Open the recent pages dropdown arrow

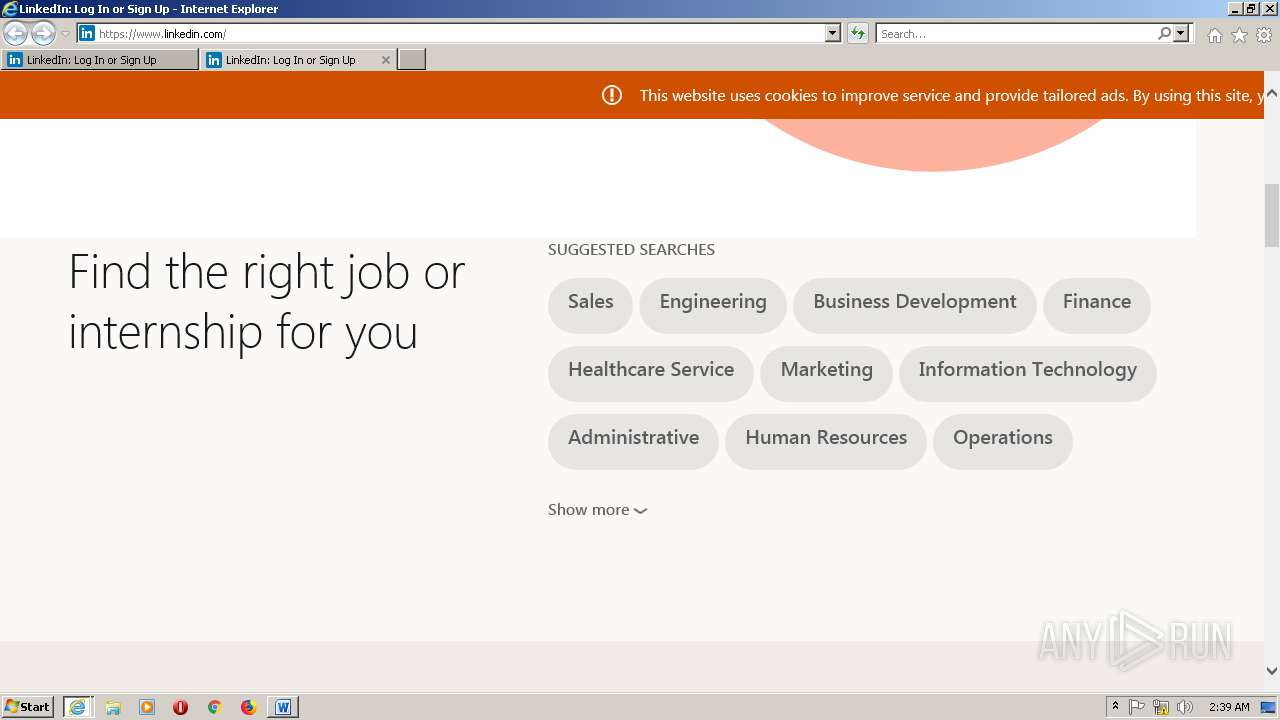pos(65,34)
